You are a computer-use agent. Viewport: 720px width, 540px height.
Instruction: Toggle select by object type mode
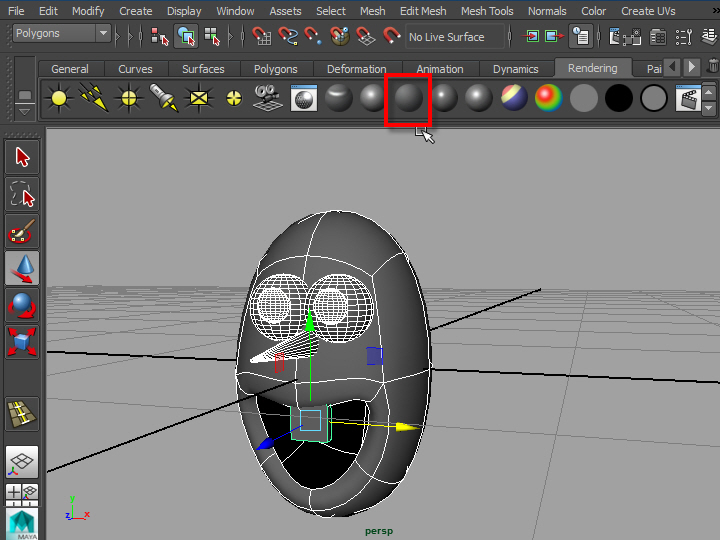(x=186, y=37)
